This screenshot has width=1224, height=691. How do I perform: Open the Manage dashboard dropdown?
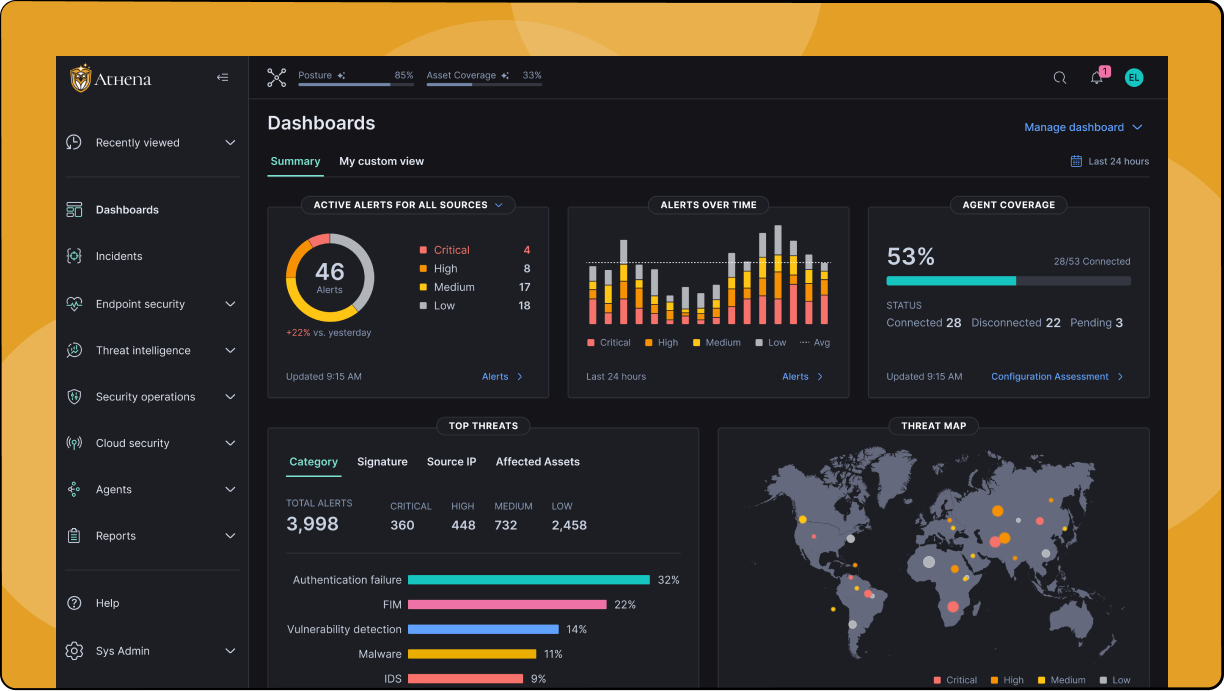pyautogui.click(x=1083, y=127)
